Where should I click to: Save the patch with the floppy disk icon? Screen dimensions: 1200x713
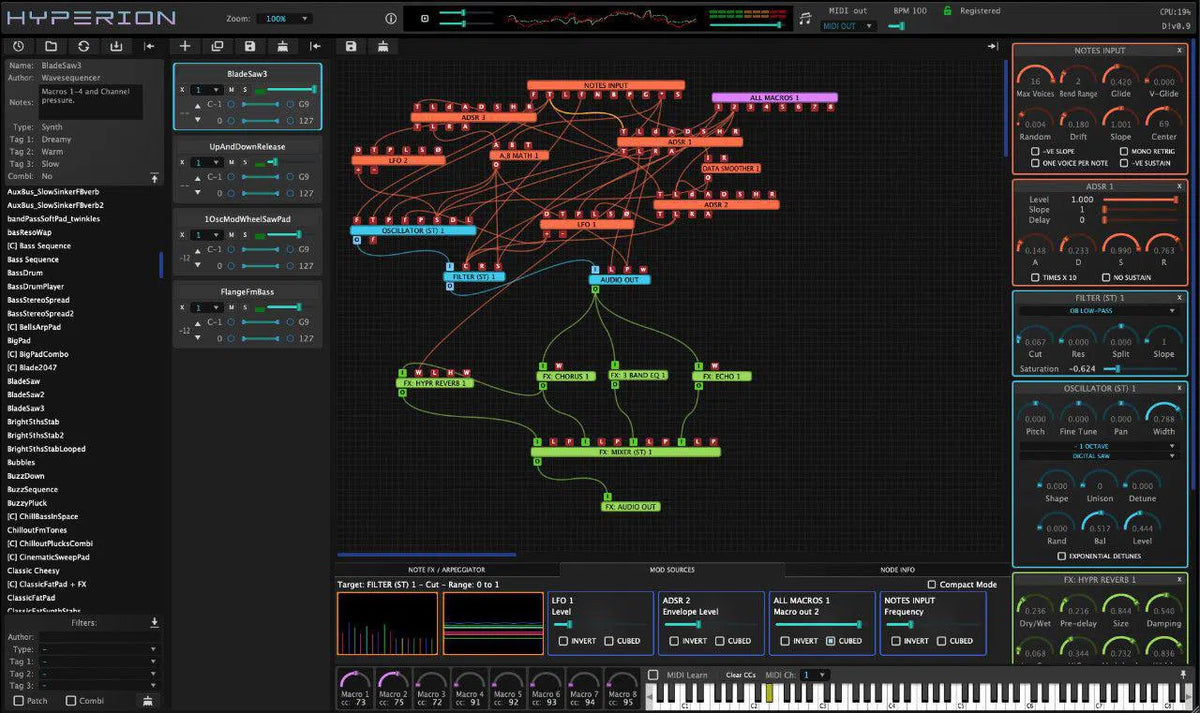click(x=249, y=46)
